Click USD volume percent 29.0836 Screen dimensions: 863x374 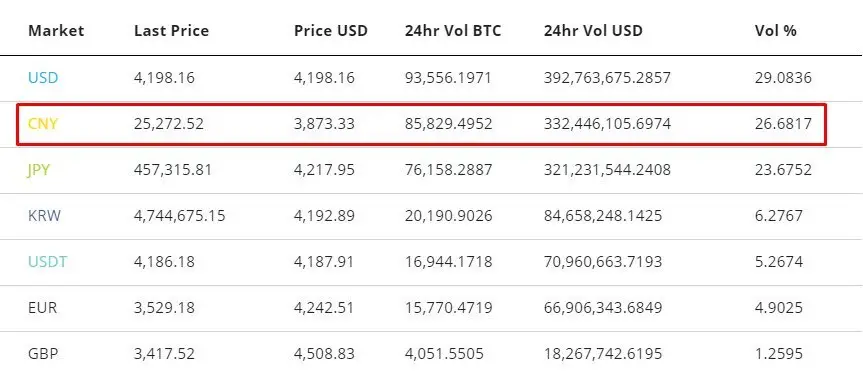pyautogui.click(x=783, y=78)
